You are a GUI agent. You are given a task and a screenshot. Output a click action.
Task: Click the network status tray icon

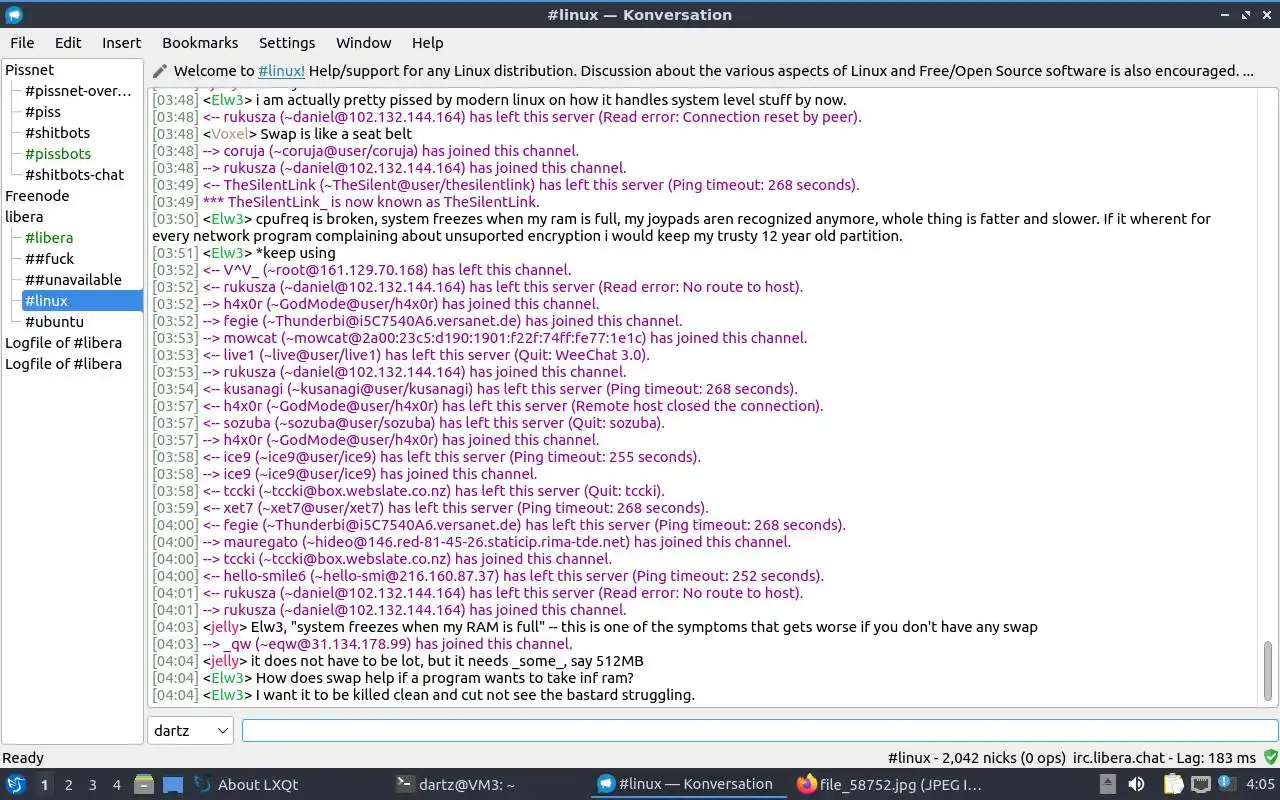coord(1200,785)
